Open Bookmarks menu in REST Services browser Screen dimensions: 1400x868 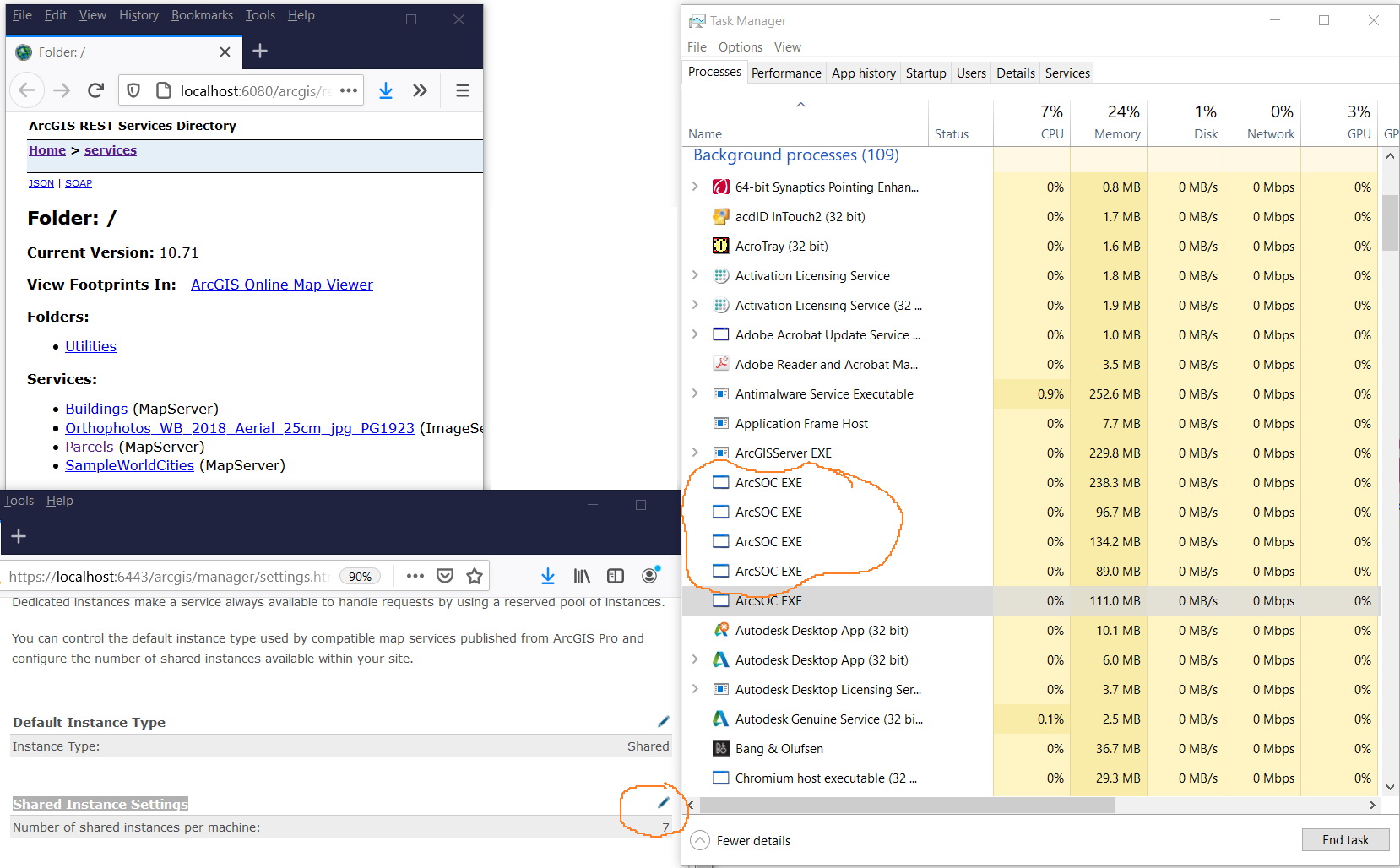click(x=202, y=15)
